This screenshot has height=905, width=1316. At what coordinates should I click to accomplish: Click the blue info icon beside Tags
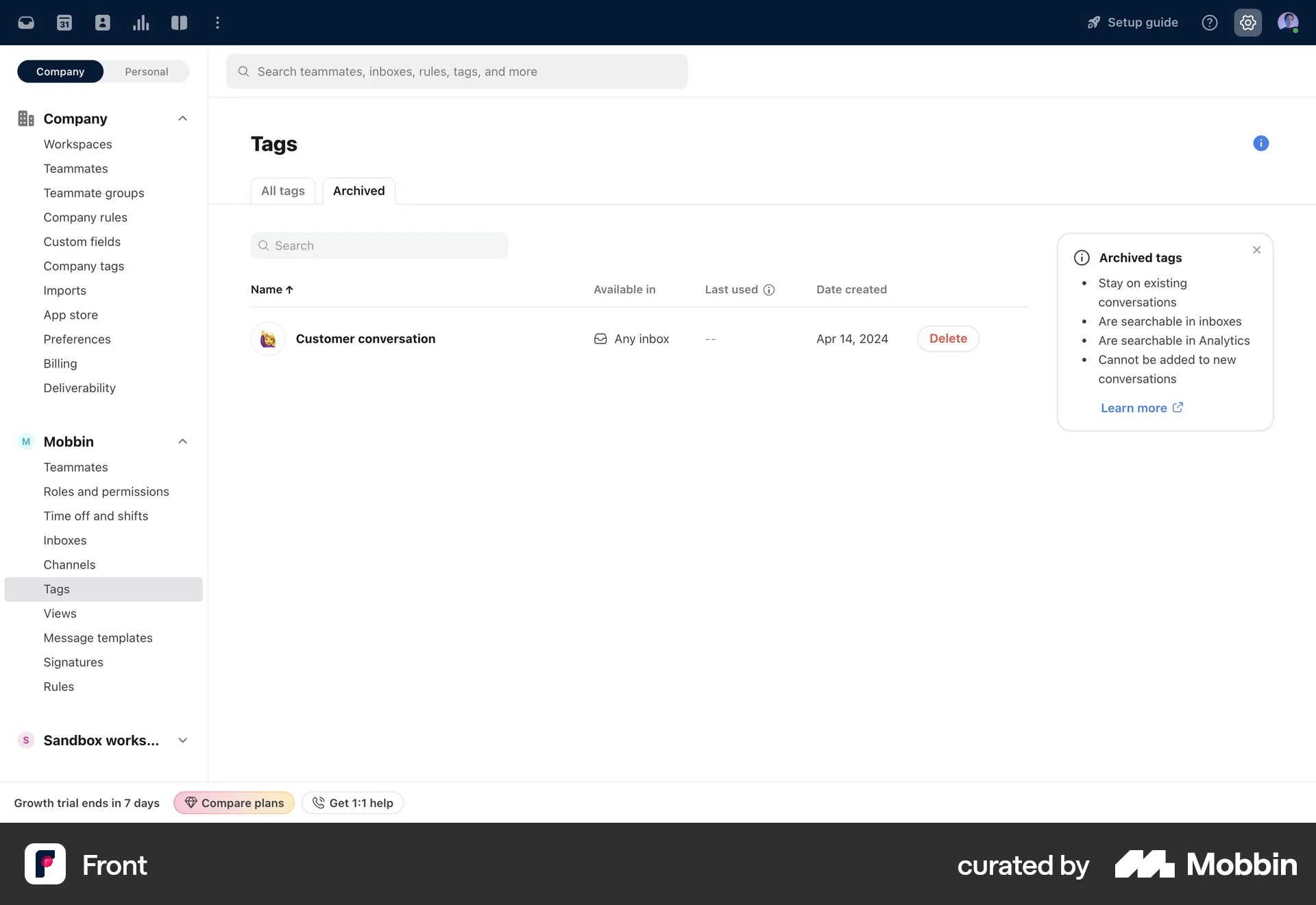[1260, 143]
